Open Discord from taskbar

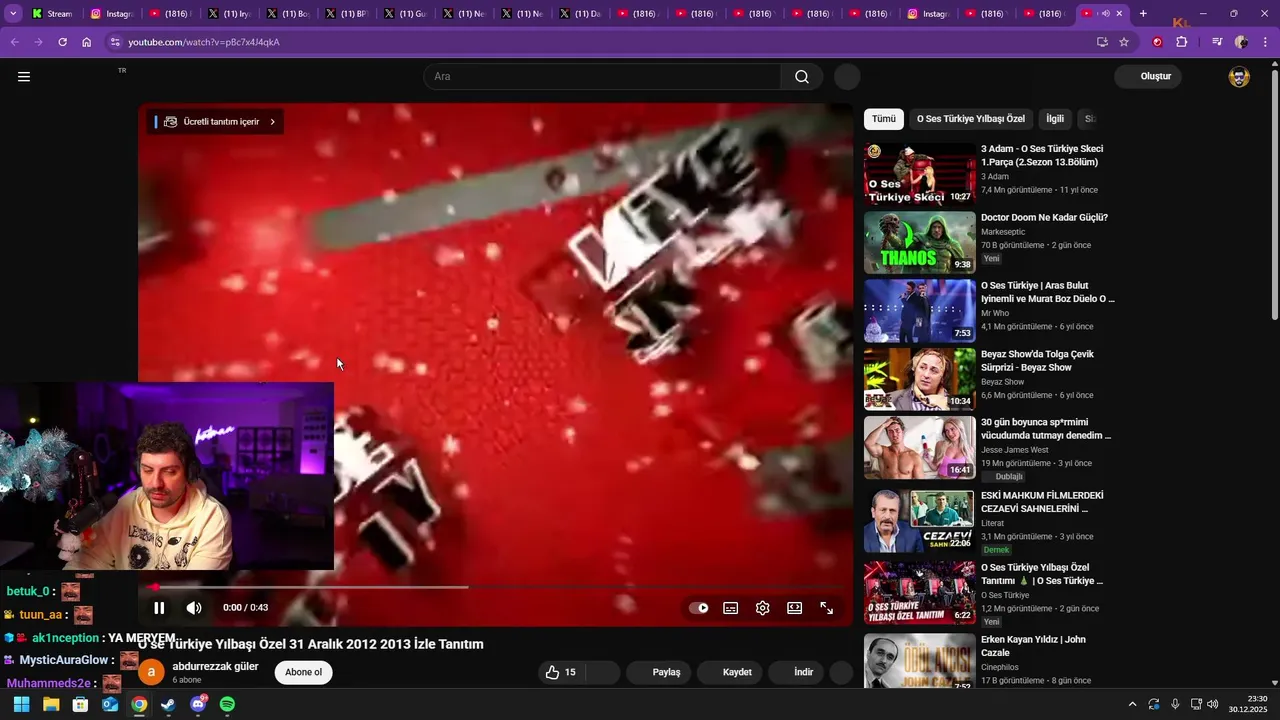point(198,704)
